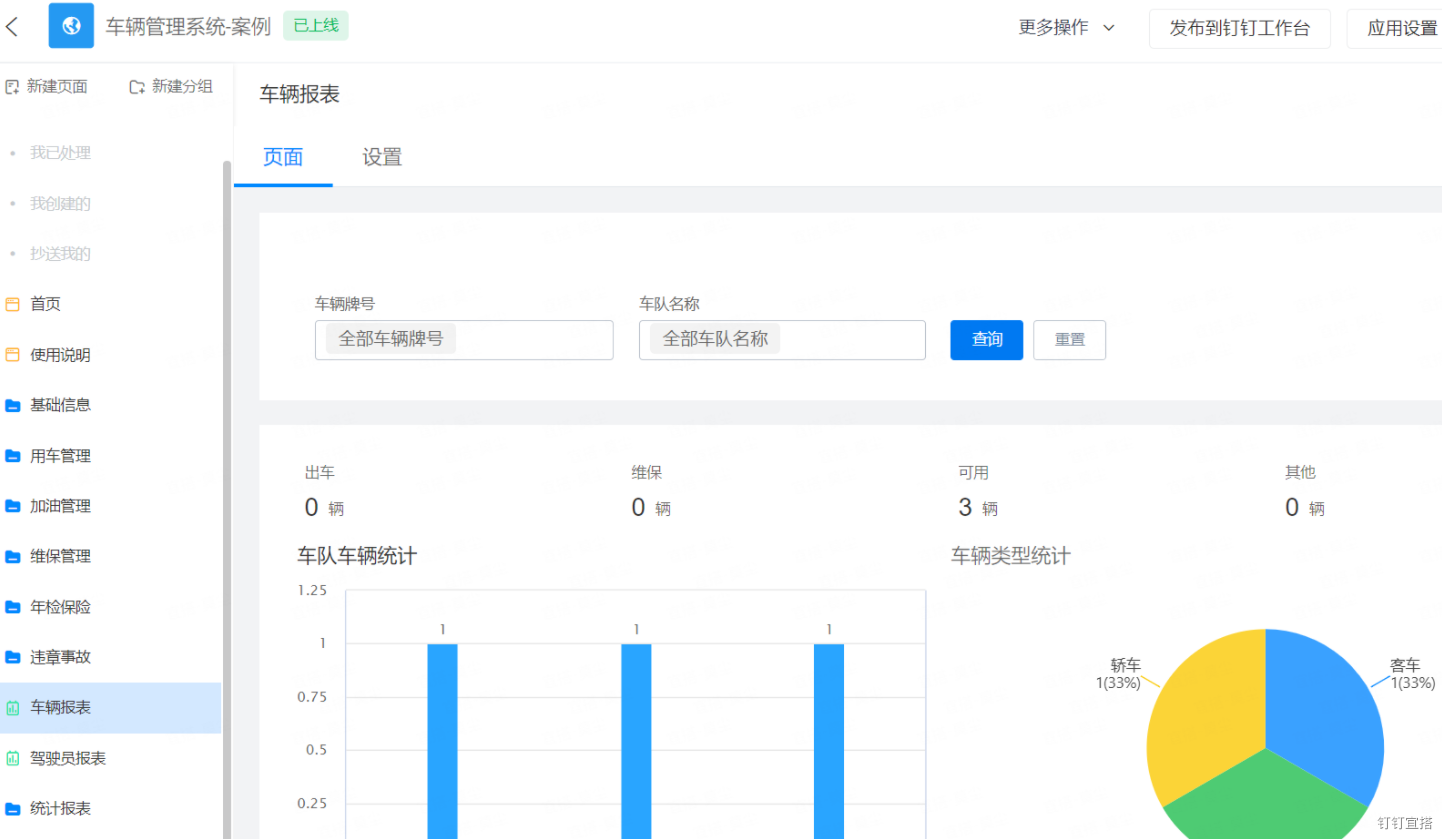
Task: Click the 车辆类型统计 chart title
Action: pyautogui.click(x=1011, y=556)
